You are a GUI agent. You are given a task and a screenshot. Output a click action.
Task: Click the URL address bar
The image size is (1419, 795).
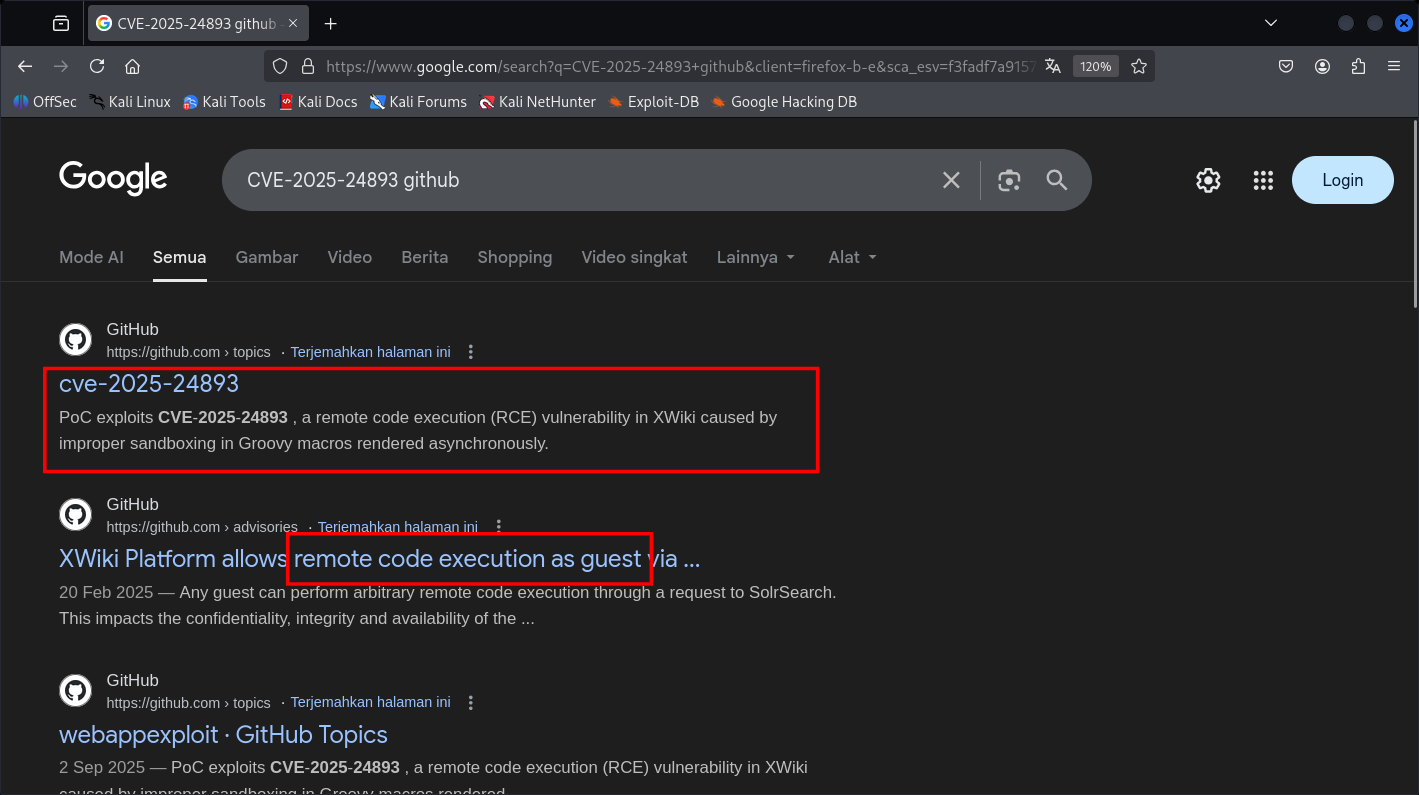682,66
